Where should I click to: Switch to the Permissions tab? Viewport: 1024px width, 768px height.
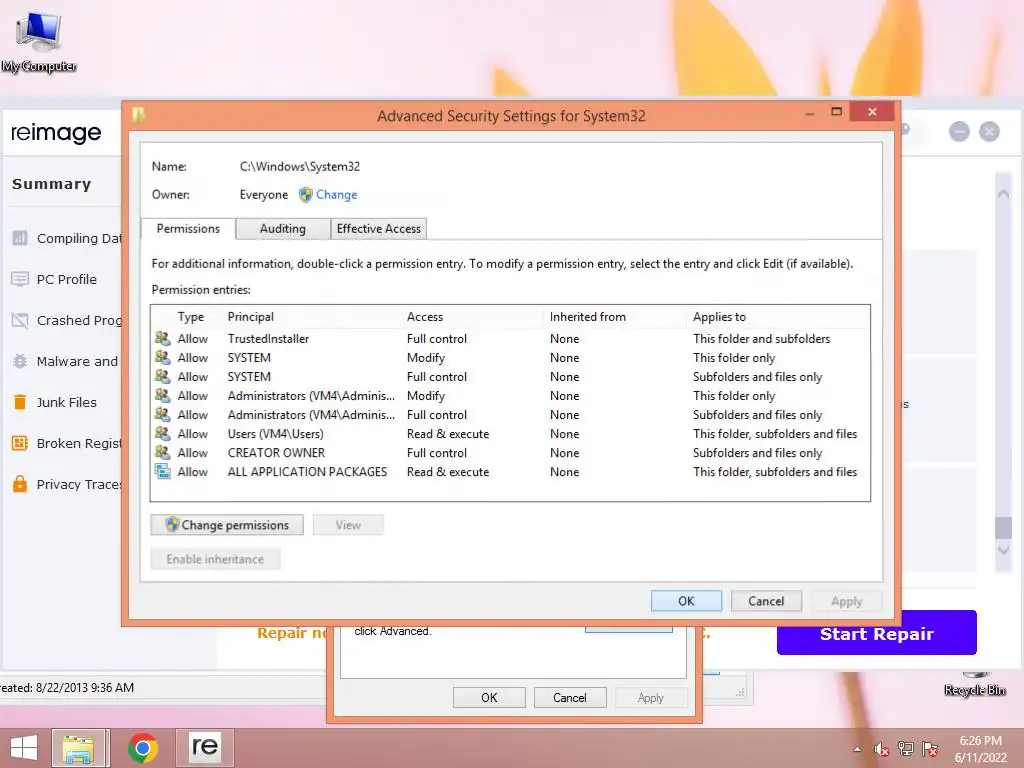click(x=188, y=229)
